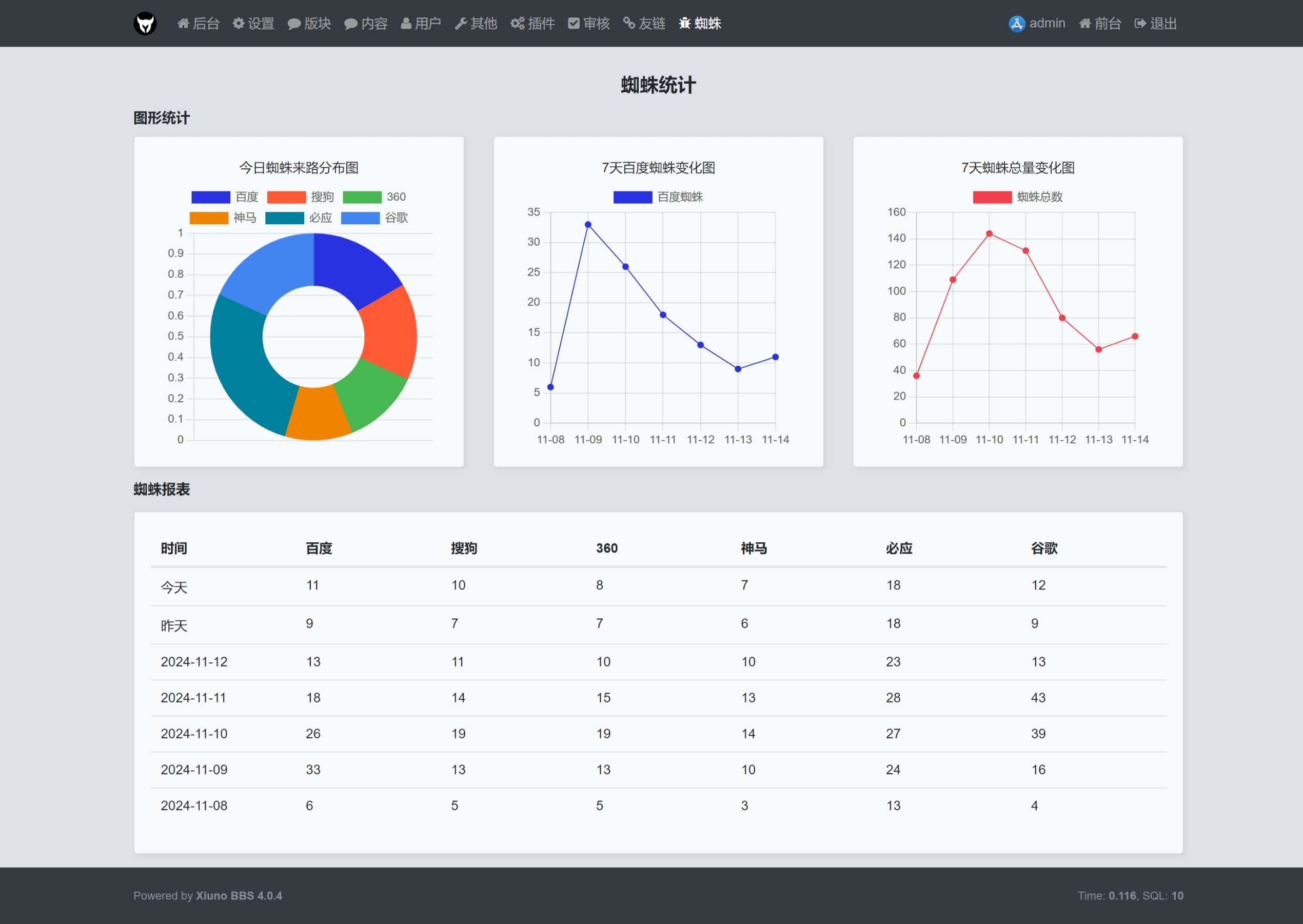
Task: Click the 43 value in 谷歌 column
Action: (x=1038, y=698)
